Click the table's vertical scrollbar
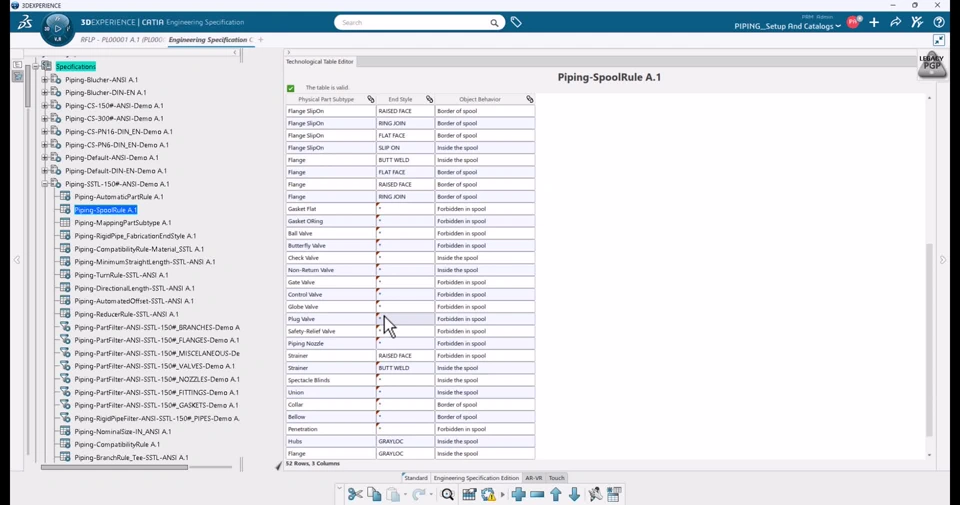The height and width of the screenshot is (505, 960). click(x=929, y=340)
